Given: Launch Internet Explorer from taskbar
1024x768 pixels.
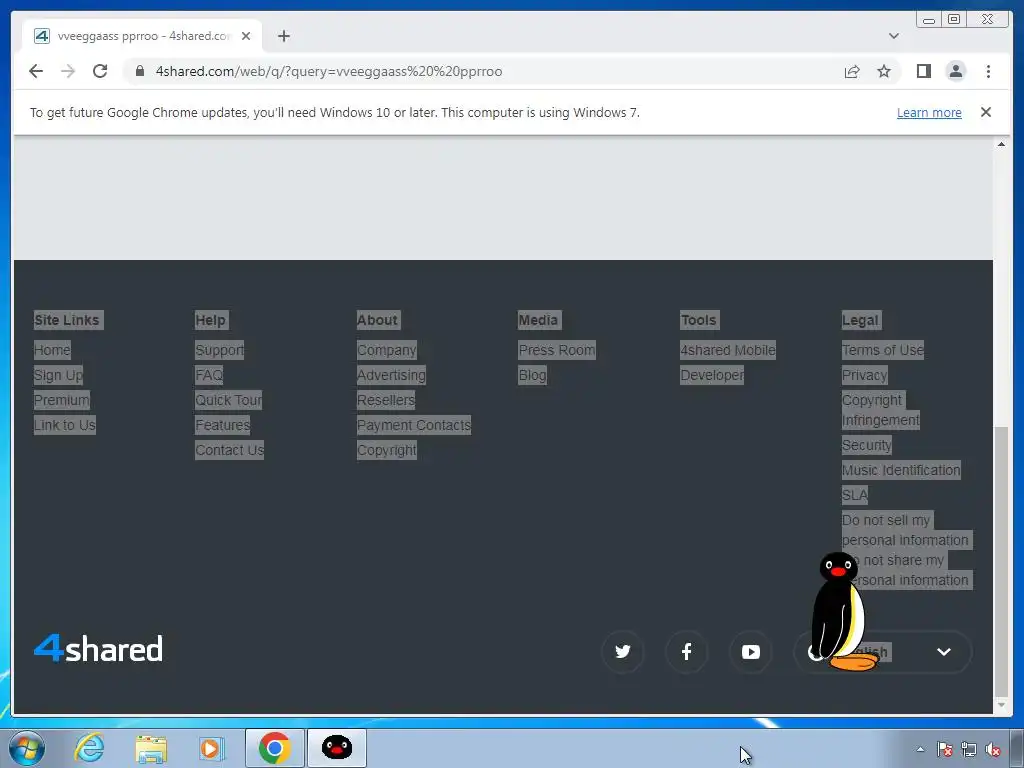Looking at the screenshot, I should click(x=89, y=748).
